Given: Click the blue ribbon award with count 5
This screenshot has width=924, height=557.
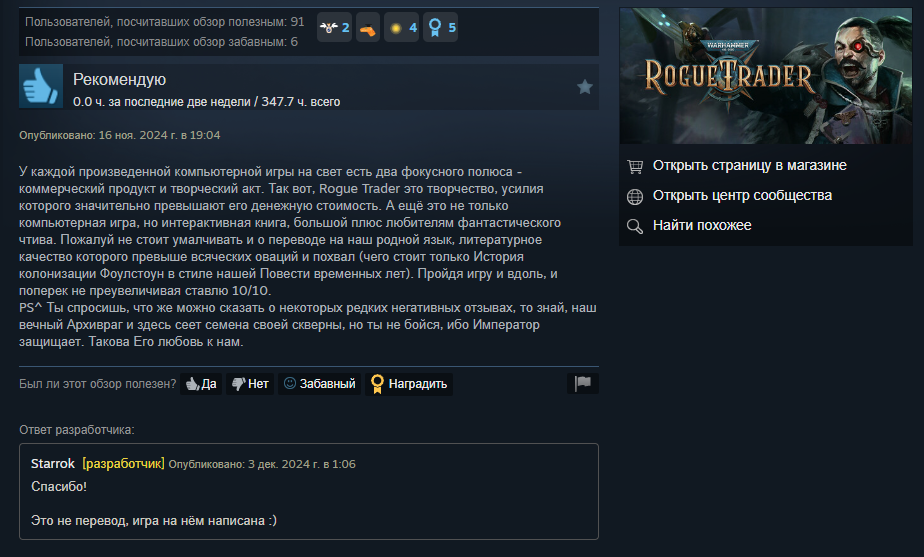Looking at the screenshot, I should 440,27.
